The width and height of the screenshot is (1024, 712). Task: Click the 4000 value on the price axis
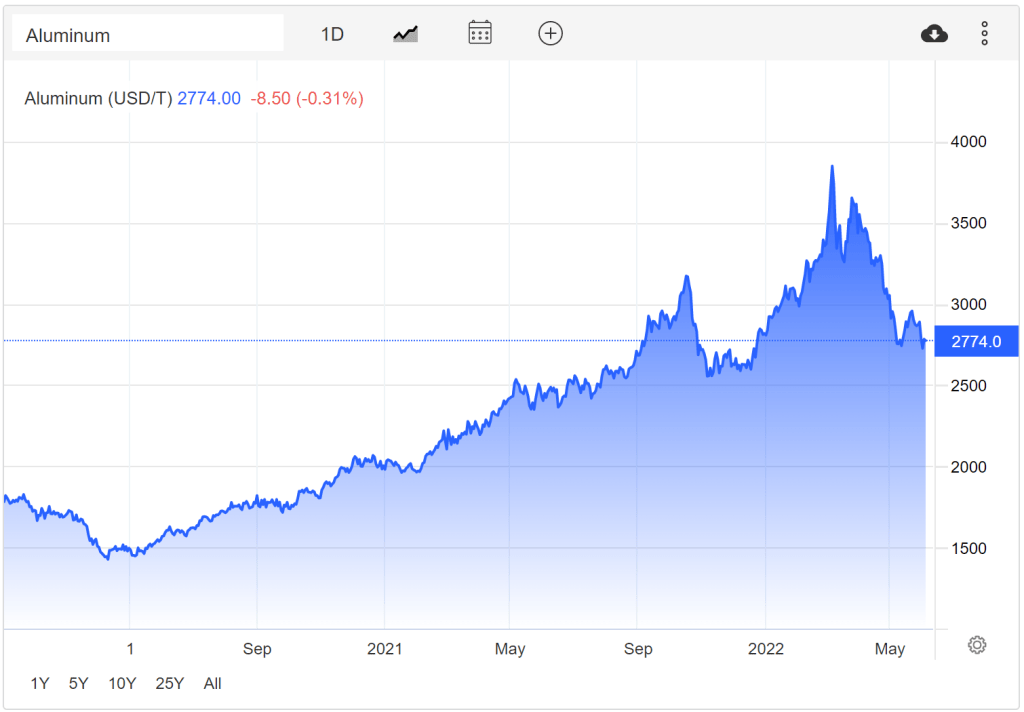967,142
